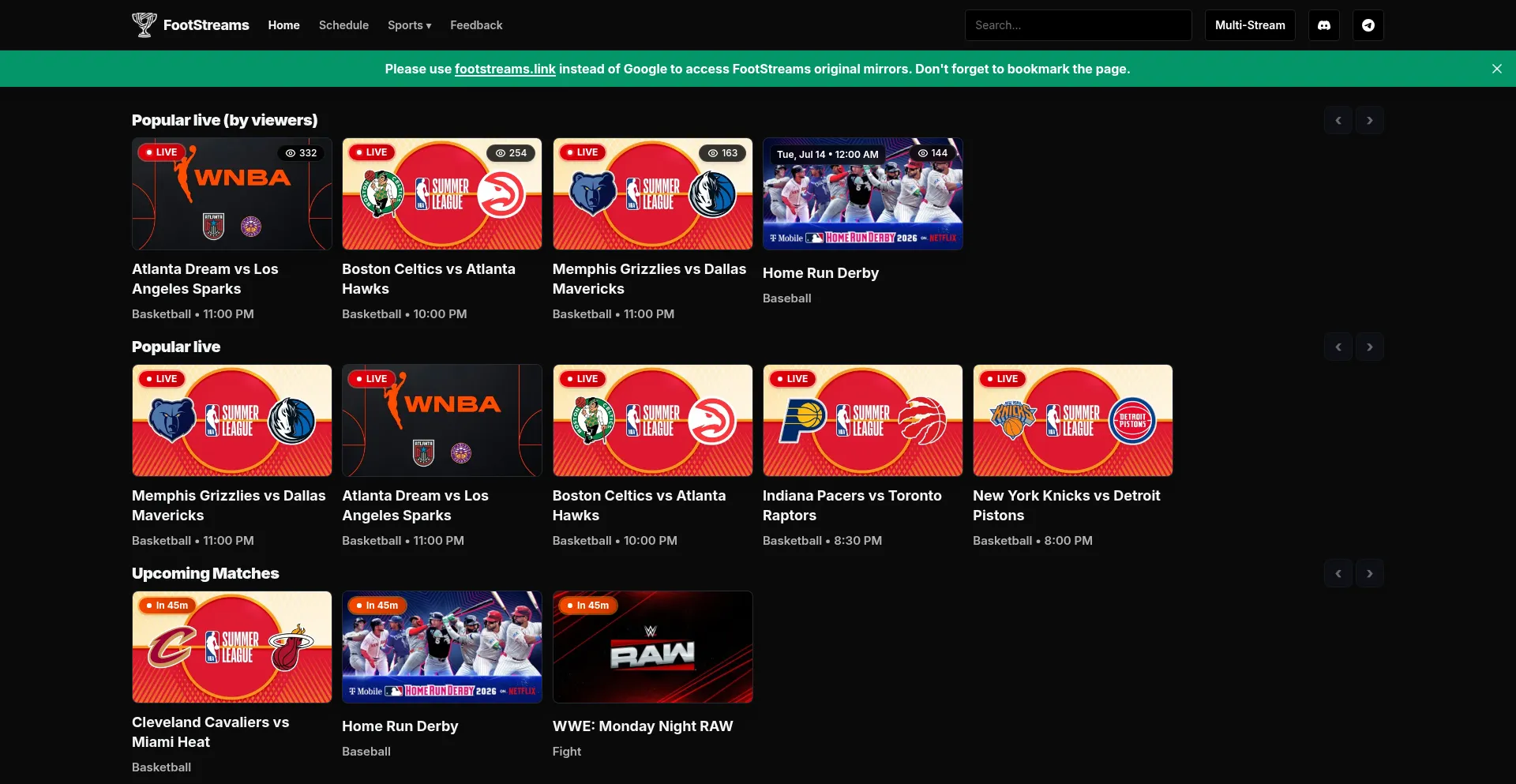Click 'WWE: Monday Night RAW' title
Viewport: 1516px width, 784px height.
[643, 726]
